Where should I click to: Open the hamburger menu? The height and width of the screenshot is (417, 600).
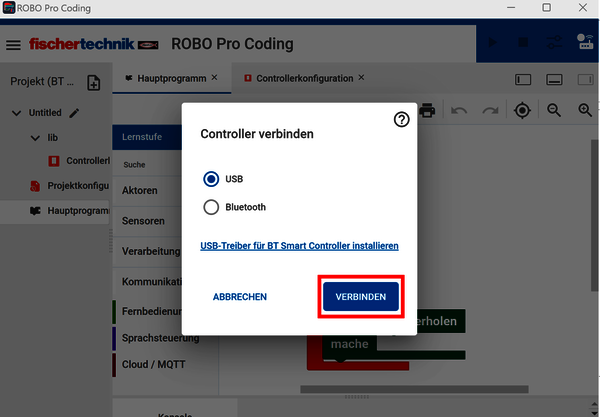pyautogui.click(x=13, y=45)
